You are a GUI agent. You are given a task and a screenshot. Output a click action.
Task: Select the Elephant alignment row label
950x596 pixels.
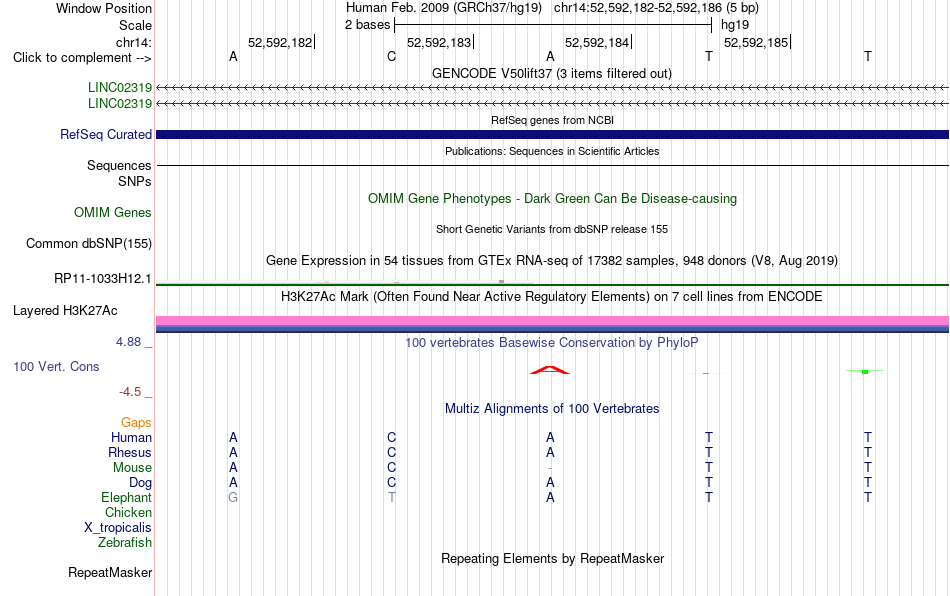pyautogui.click(x=126, y=497)
